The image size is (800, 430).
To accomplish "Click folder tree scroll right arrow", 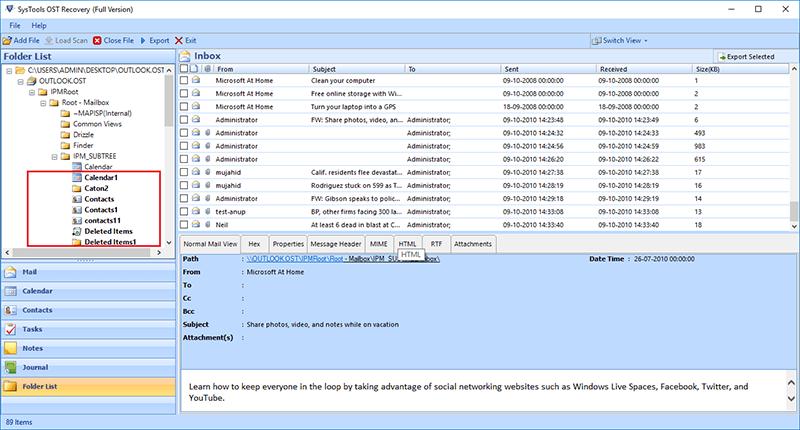I will tap(159, 252).
